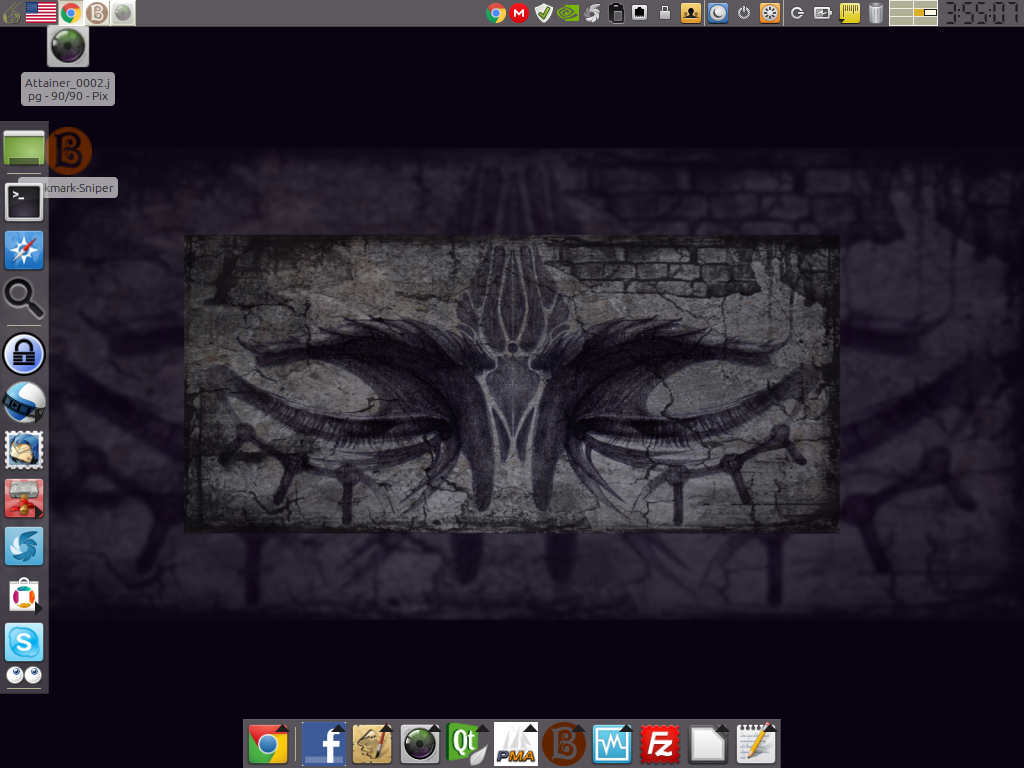Click the Chrome tray icon in the top panel
The image size is (1024, 768).
[496, 12]
